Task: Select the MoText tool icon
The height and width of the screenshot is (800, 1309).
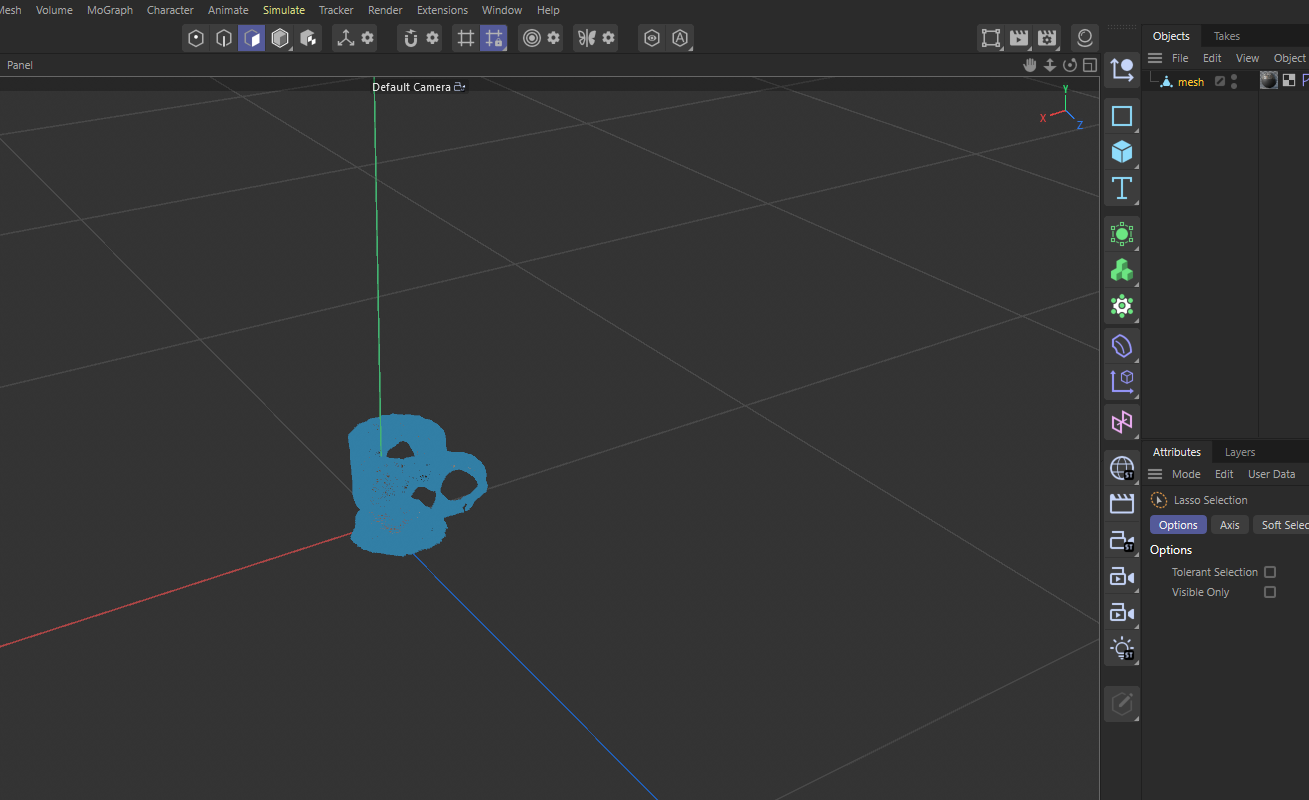Action: (x=1122, y=188)
